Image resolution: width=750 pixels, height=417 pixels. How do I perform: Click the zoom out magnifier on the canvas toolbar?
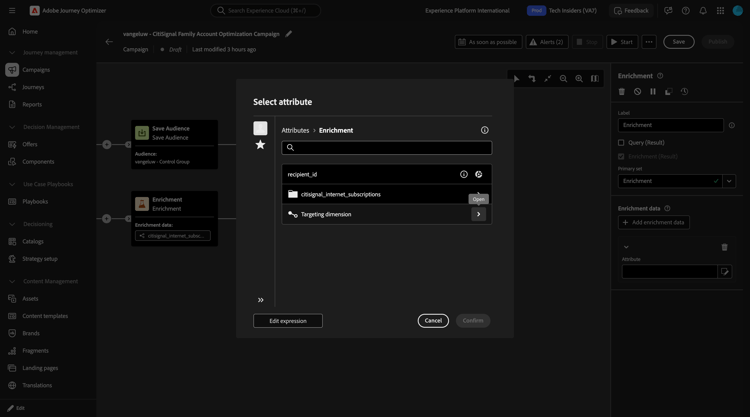pyautogui.click(x=563, y=78)
